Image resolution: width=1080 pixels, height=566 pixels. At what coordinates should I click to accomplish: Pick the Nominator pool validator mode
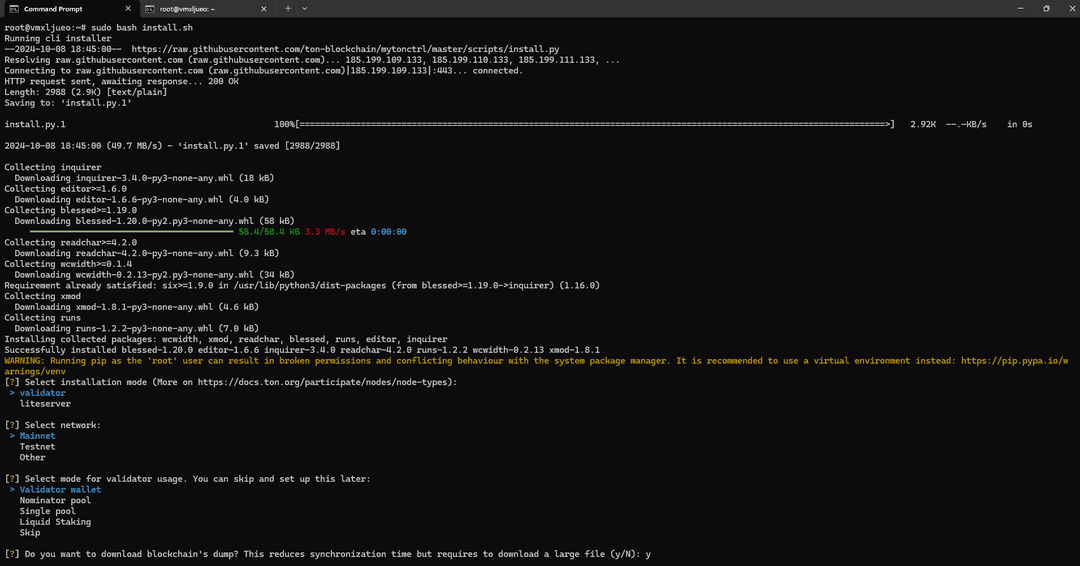56,500
